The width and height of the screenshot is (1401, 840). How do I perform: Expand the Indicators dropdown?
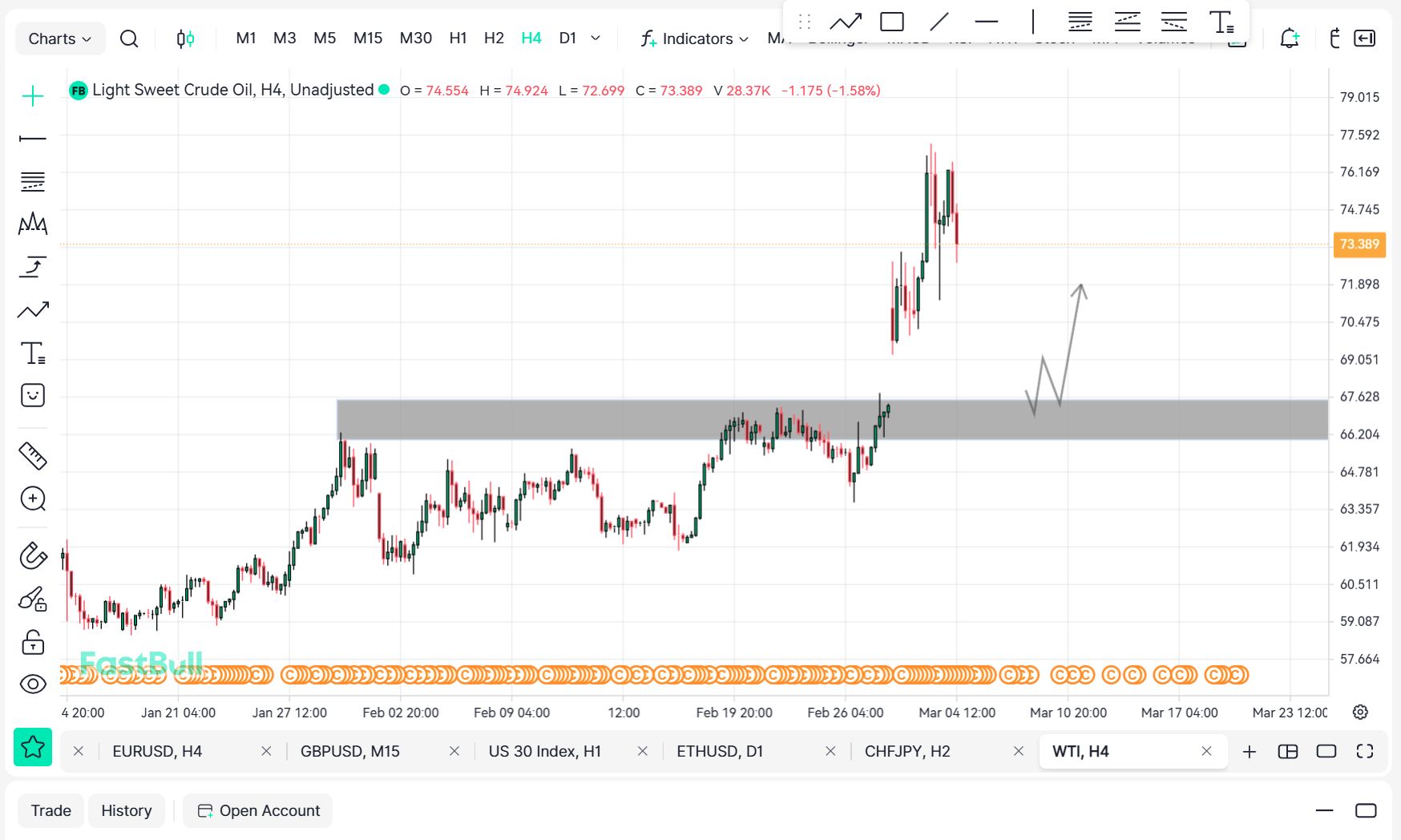694,38
